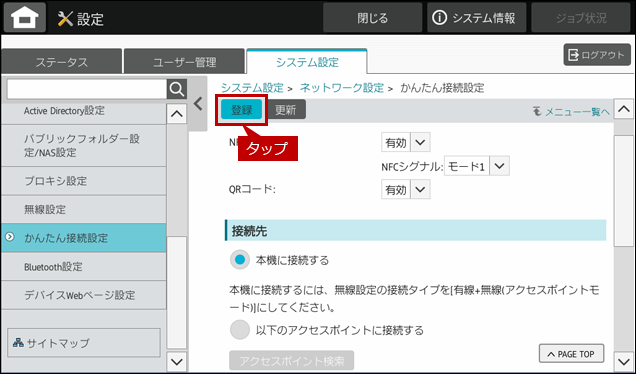Click the arrow beside かんたん接続設定 in the sidebar
This screenshot has height=374, width=636.
(9, 237)
